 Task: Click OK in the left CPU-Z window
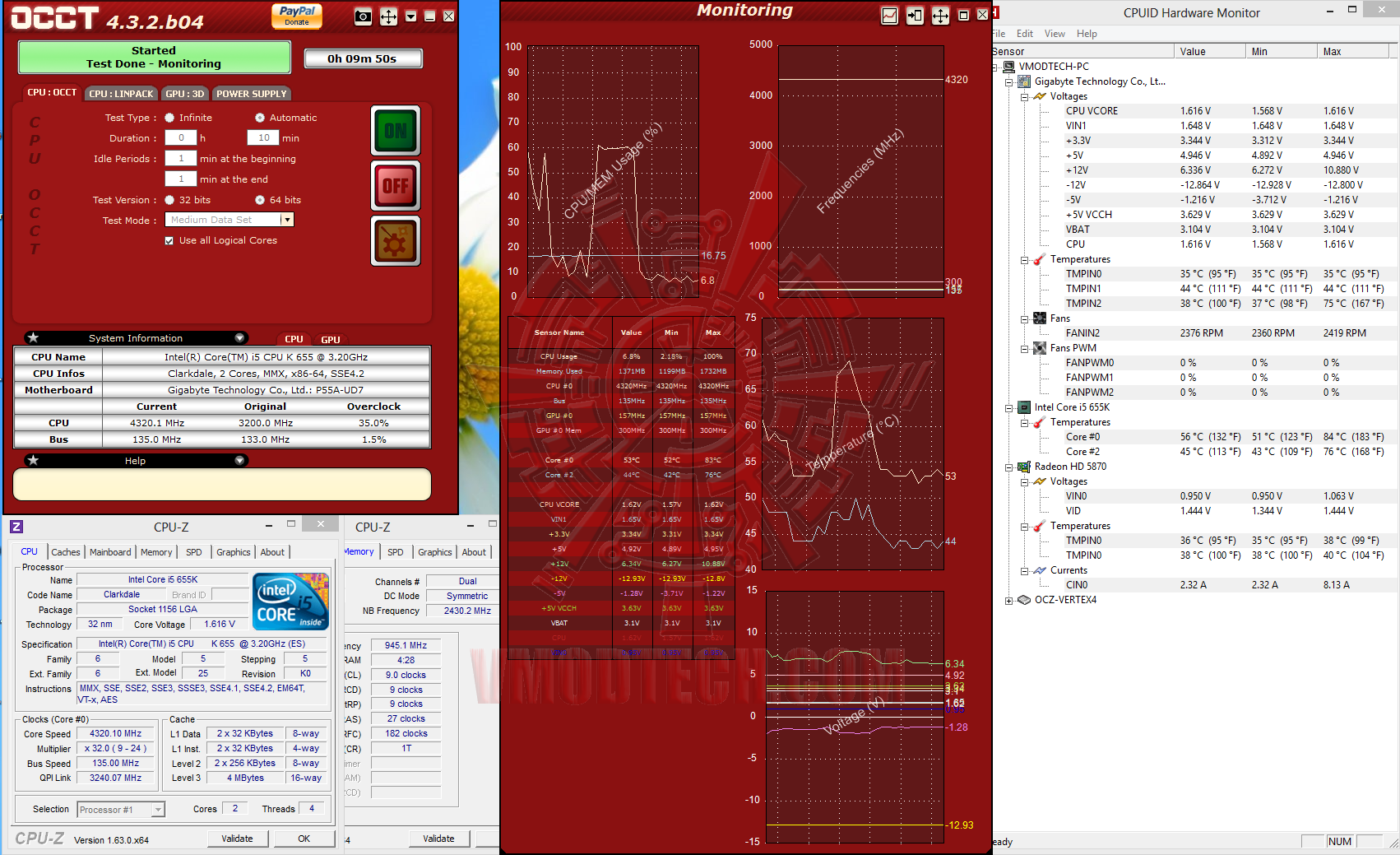(x=304, y=839)
